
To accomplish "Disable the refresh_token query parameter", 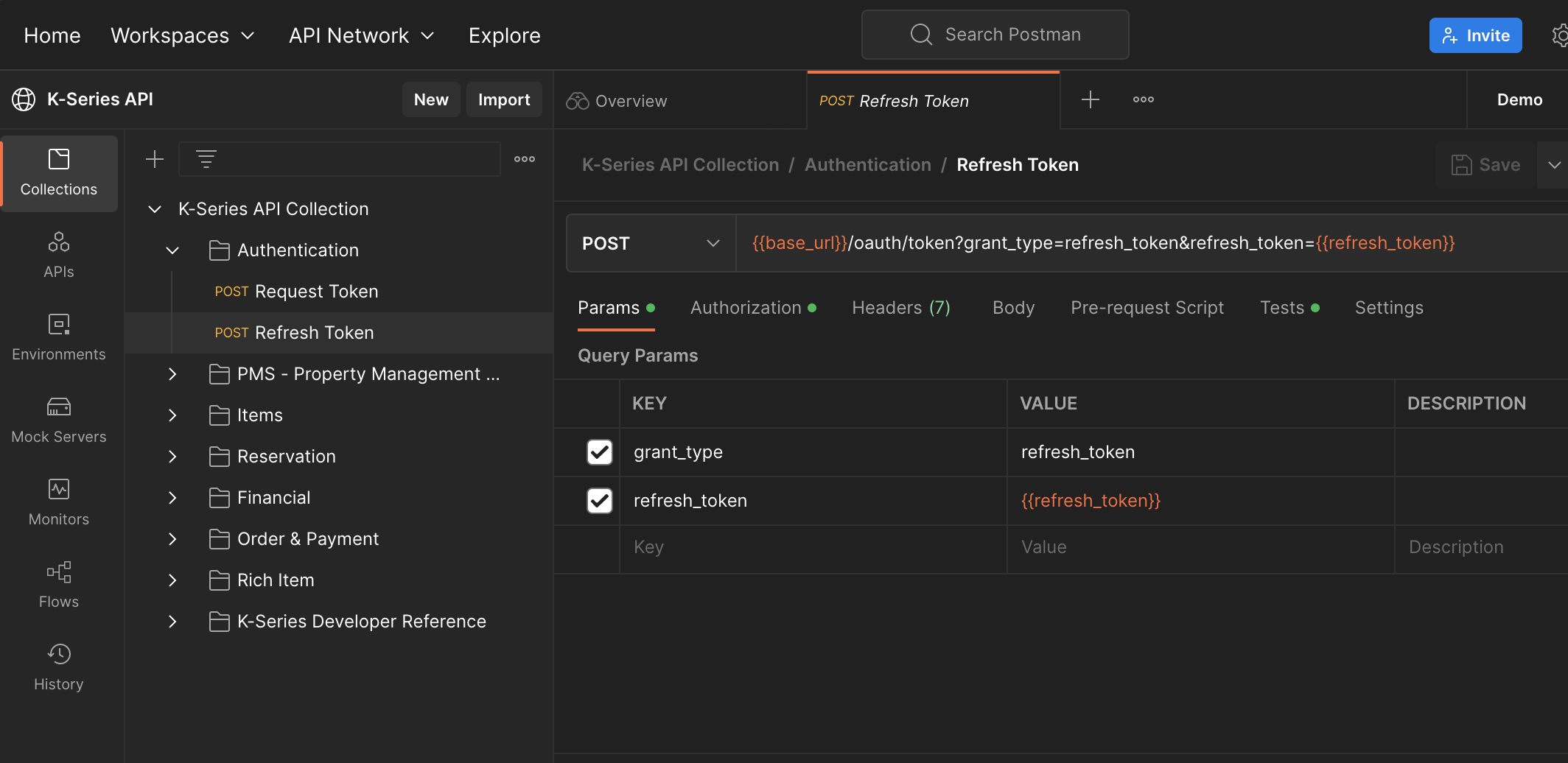I will 599,501.
